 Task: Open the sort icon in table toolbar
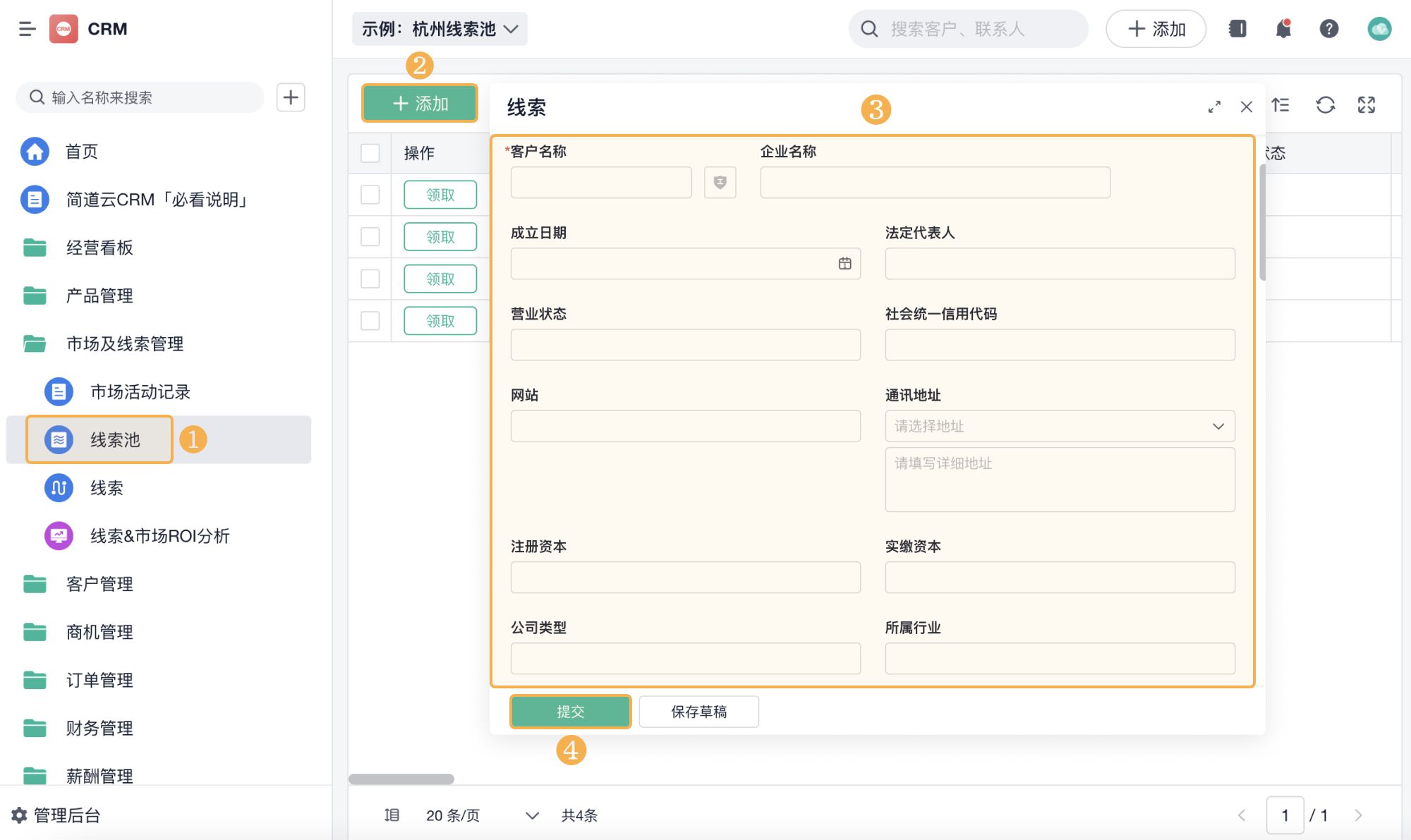tap(1280, 105)
